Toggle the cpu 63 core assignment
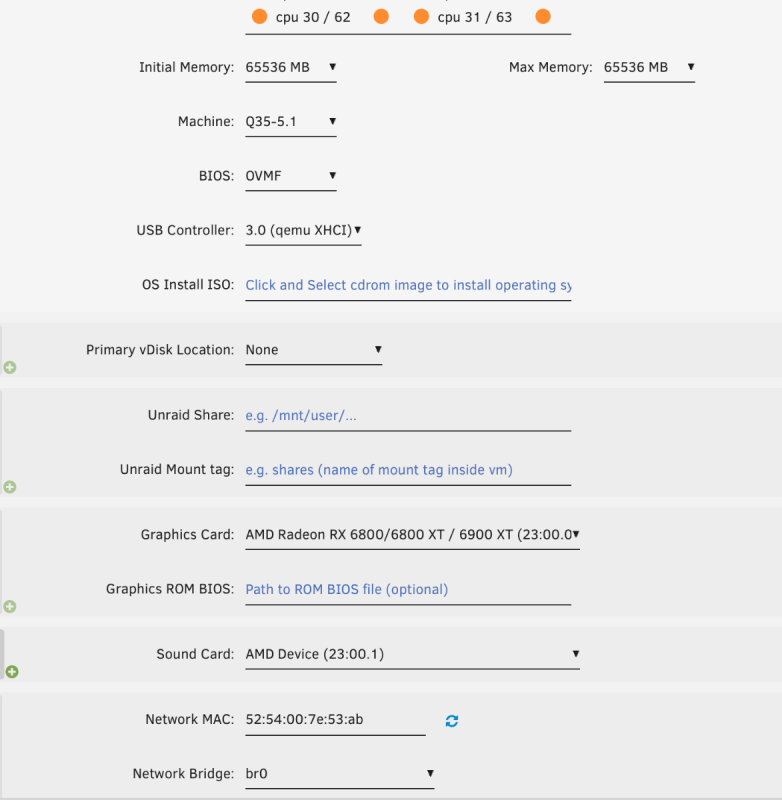 (543, 17)
